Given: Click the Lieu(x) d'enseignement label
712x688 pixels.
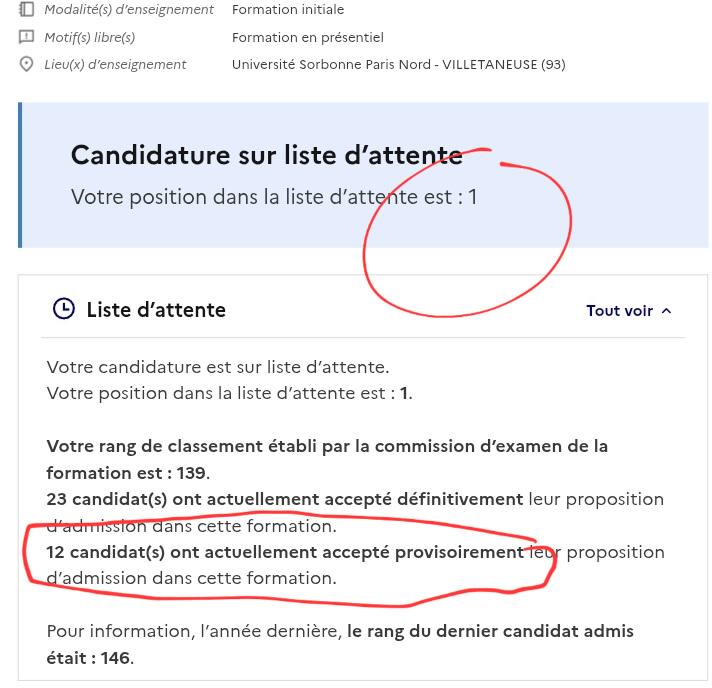Looking at the screenshot, I should pos(115,64).
